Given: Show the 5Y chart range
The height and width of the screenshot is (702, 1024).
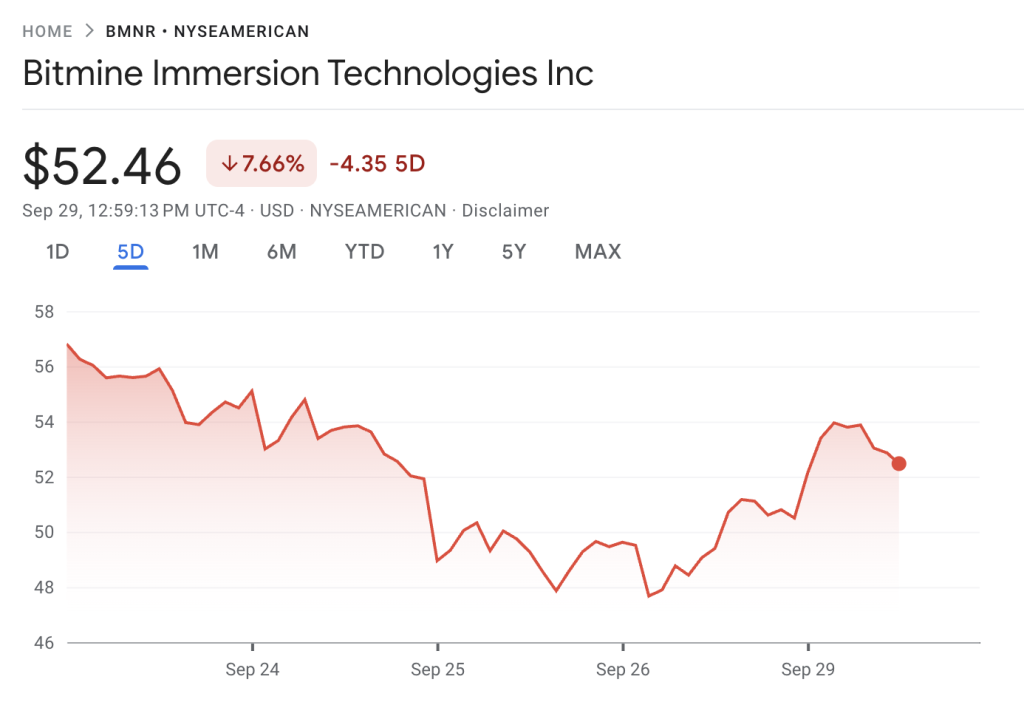Looking at the screenshot, I should [x=514, y=252].
